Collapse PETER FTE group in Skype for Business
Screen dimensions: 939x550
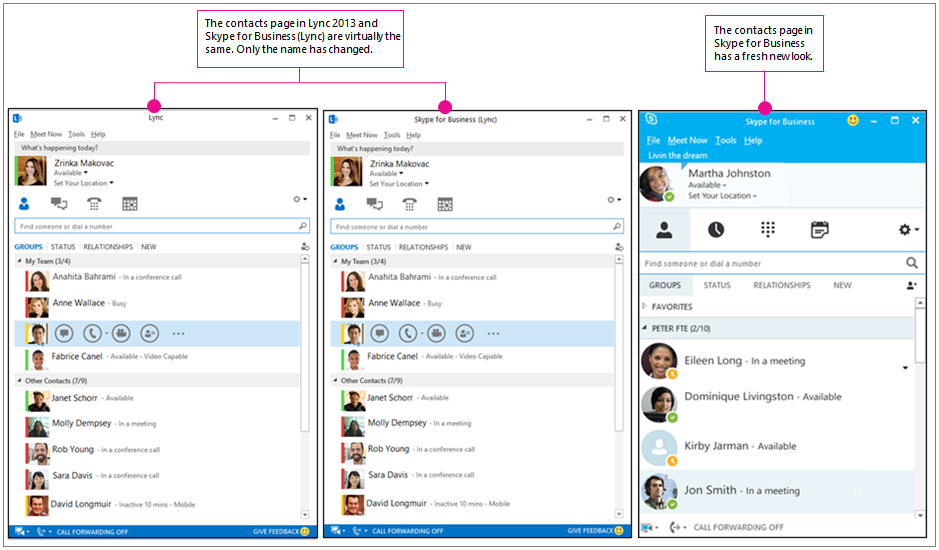pos(645,328)
